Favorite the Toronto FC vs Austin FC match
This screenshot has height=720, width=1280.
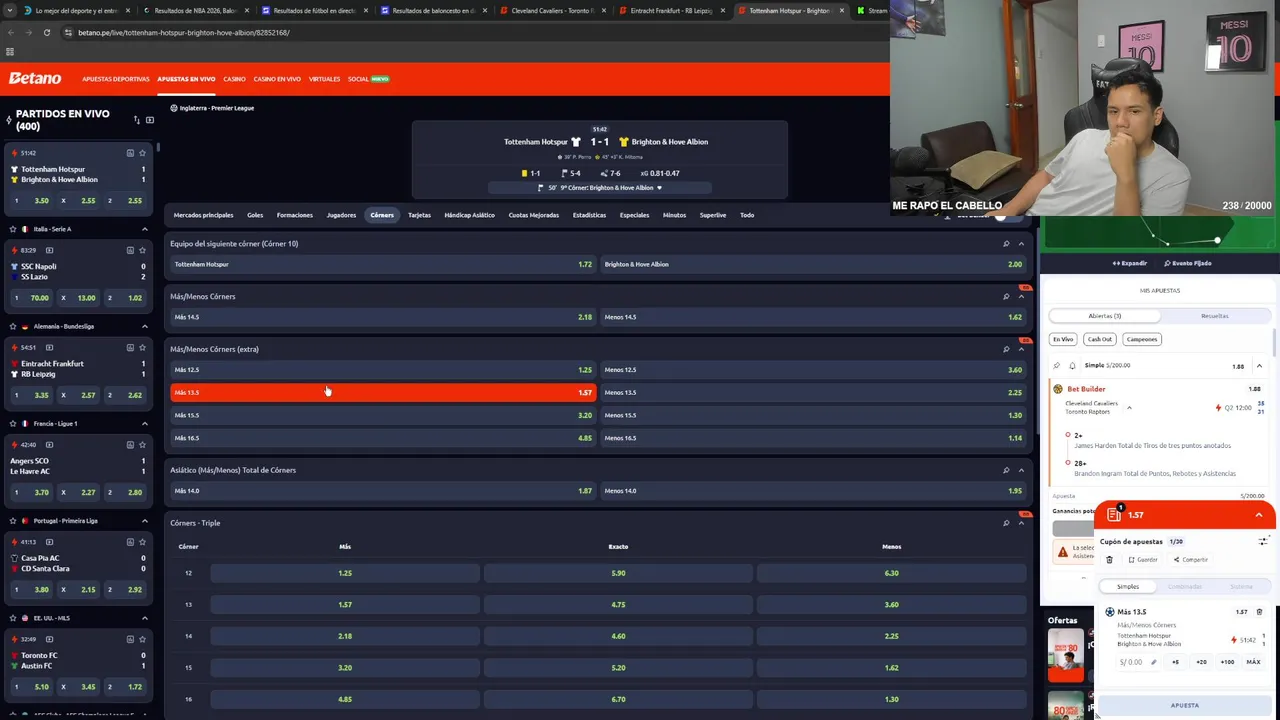[142, 639]
